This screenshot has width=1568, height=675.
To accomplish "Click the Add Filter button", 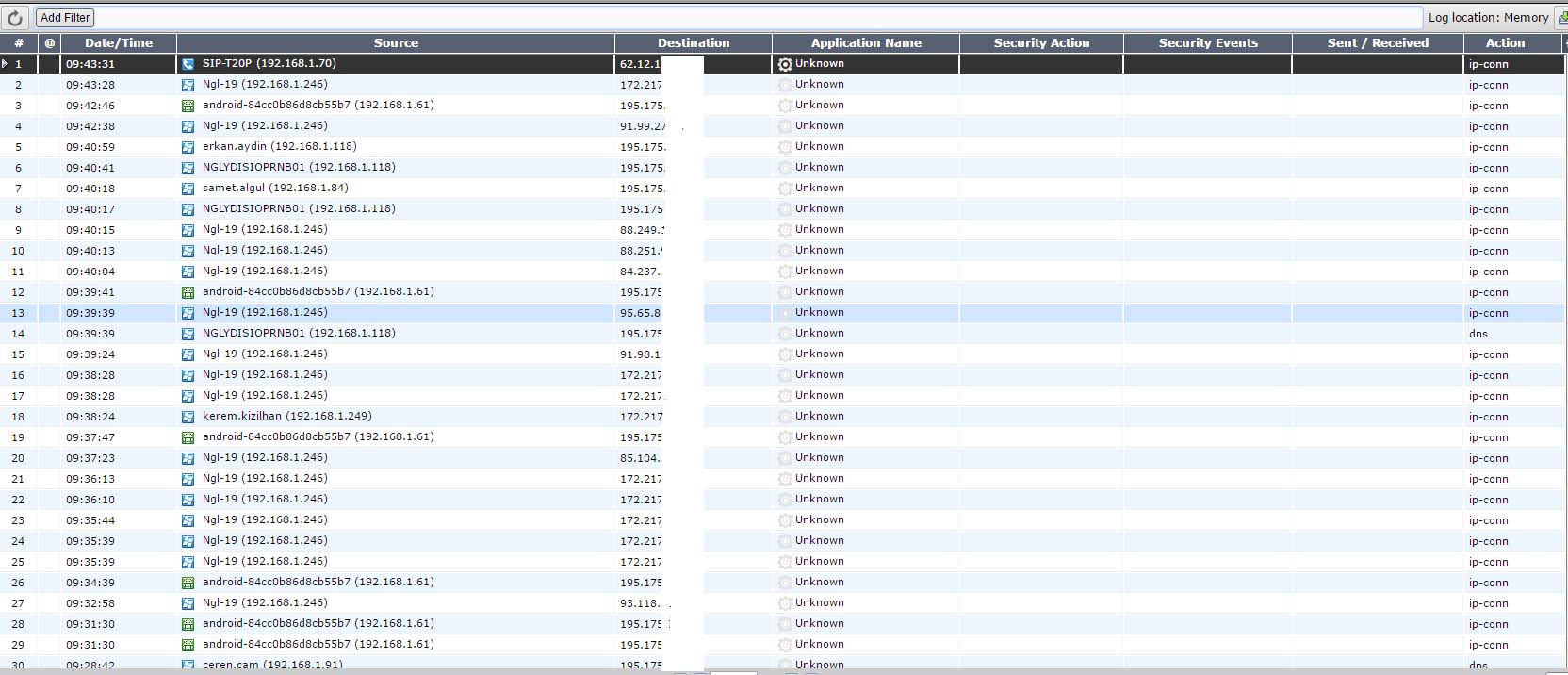I will coord(65,18).
